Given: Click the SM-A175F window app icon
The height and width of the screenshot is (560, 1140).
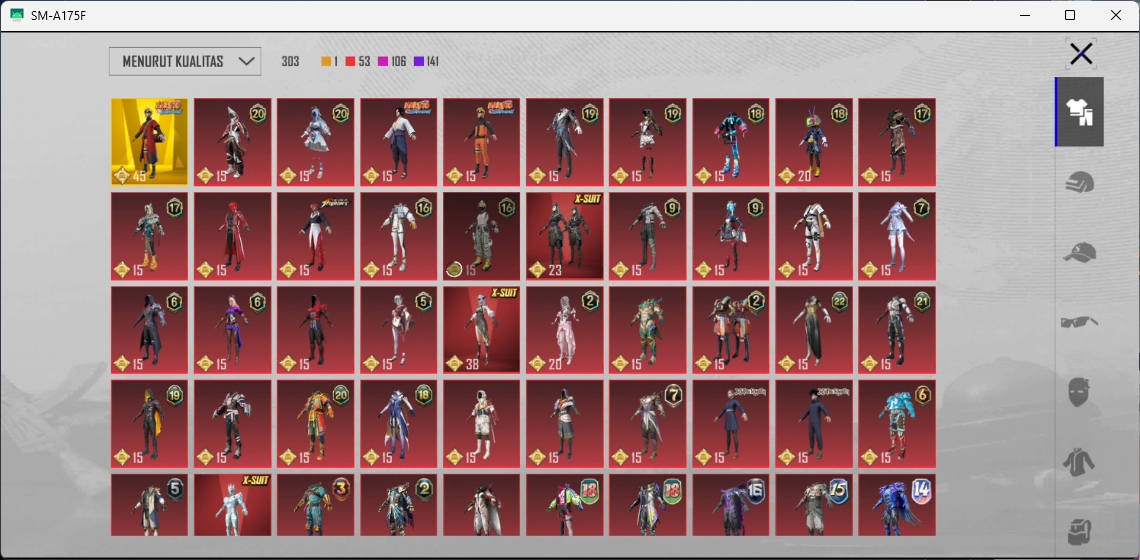Looking at the screenshot, I should coord(17,15).
